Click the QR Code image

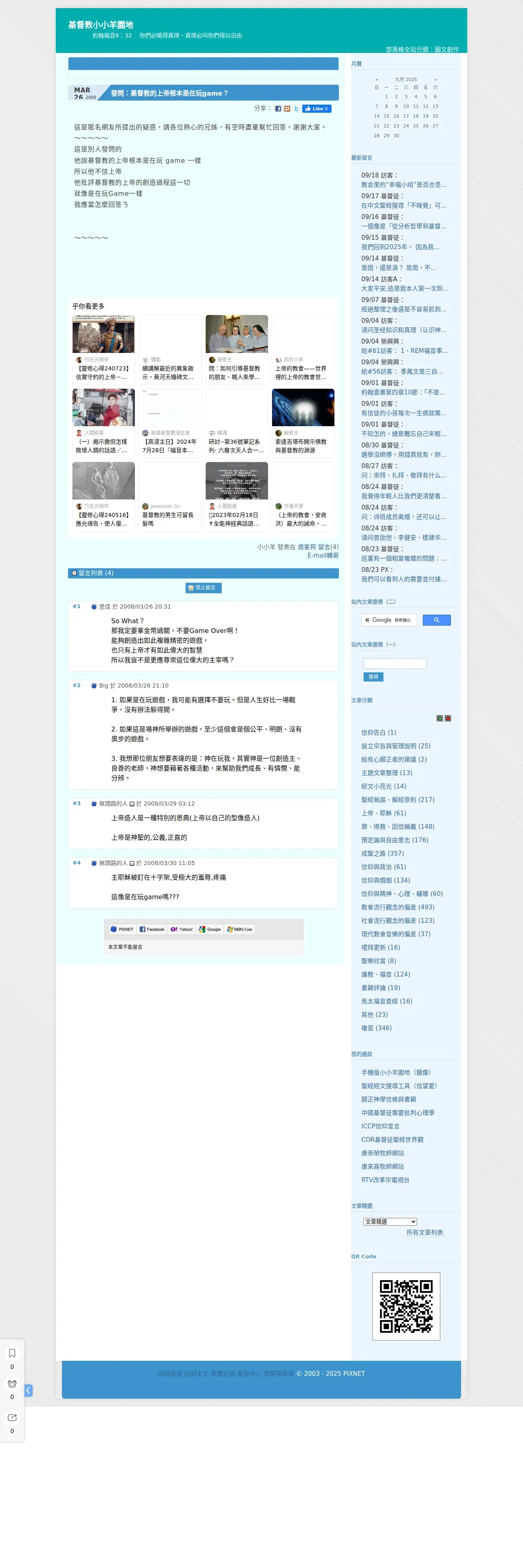pos(406,1306)
